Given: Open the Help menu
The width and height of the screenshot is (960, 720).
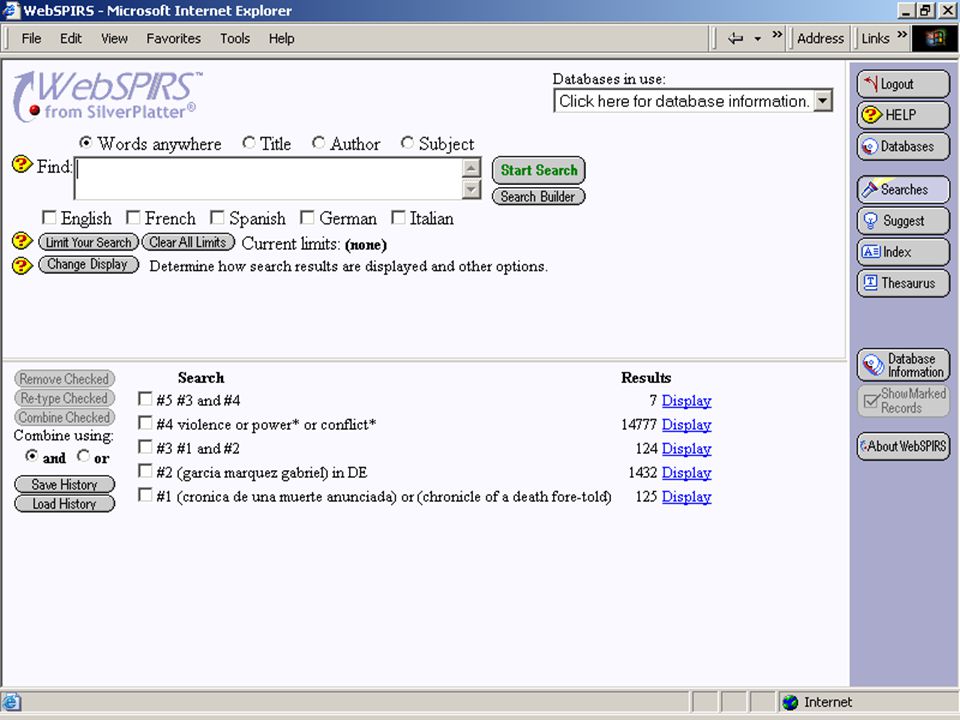Looking at the screenshot, I should (282, 39).
